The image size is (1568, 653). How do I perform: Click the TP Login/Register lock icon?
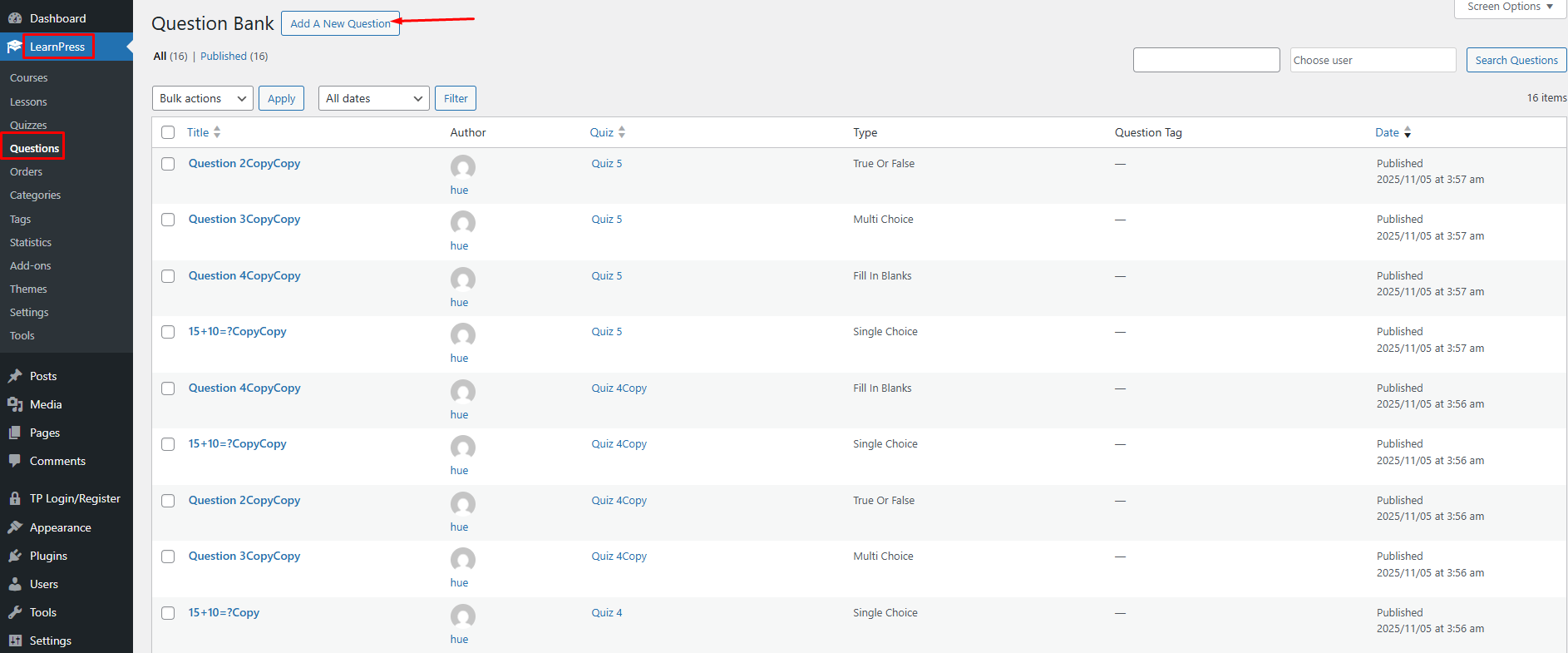point(15,498)
